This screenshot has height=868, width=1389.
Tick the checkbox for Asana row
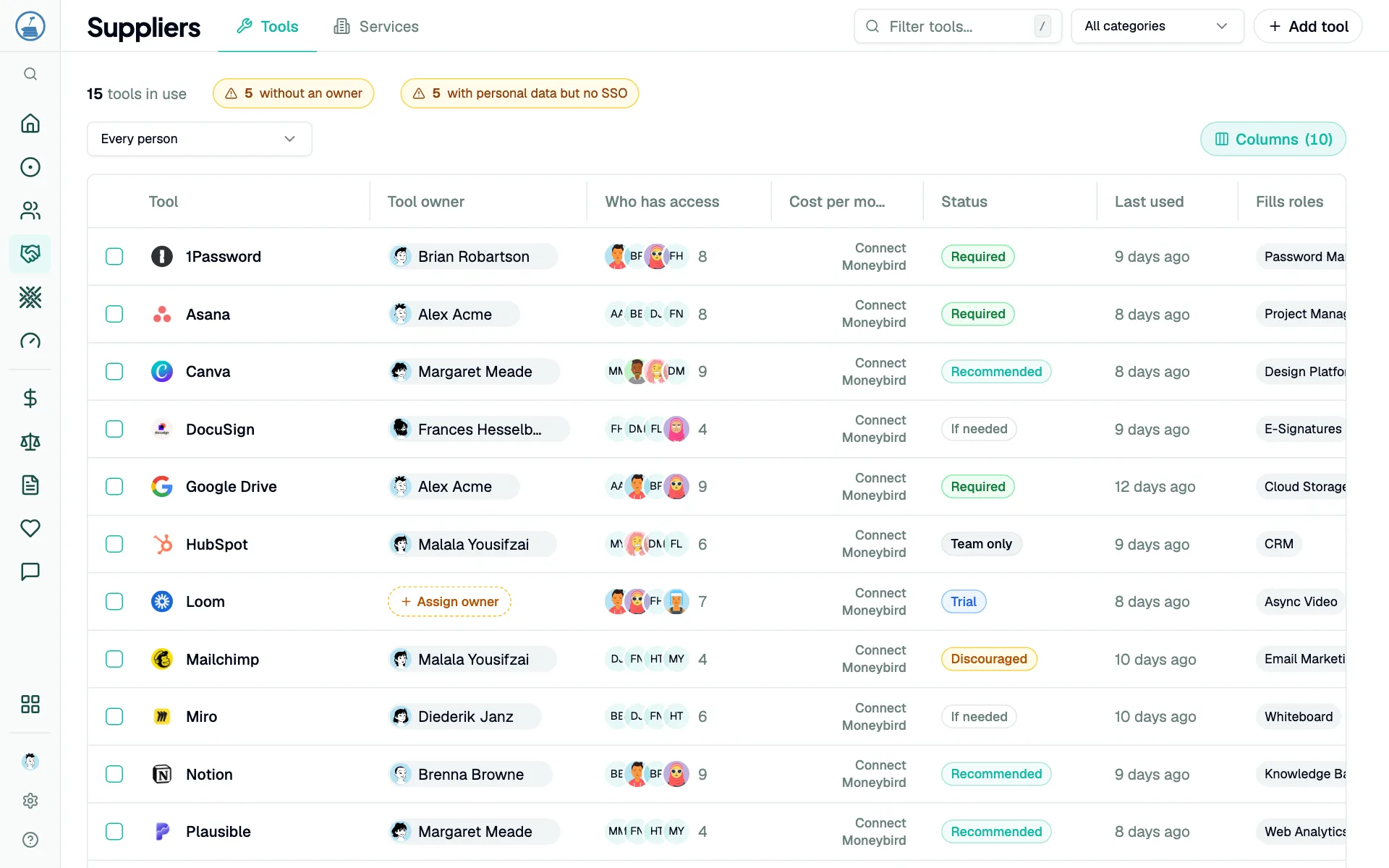[x=114, y=314]
